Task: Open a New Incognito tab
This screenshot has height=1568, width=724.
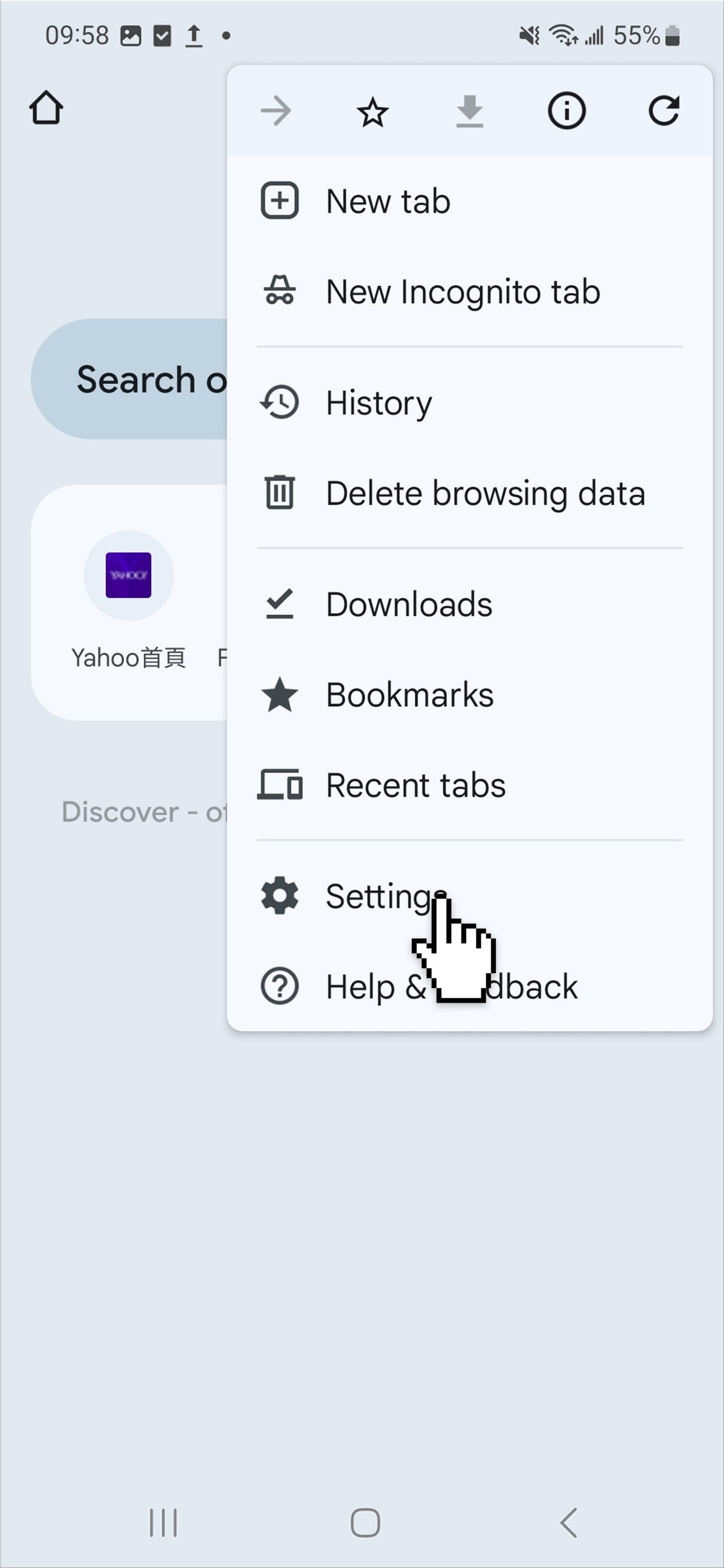Action: click(x=469, y=291)
